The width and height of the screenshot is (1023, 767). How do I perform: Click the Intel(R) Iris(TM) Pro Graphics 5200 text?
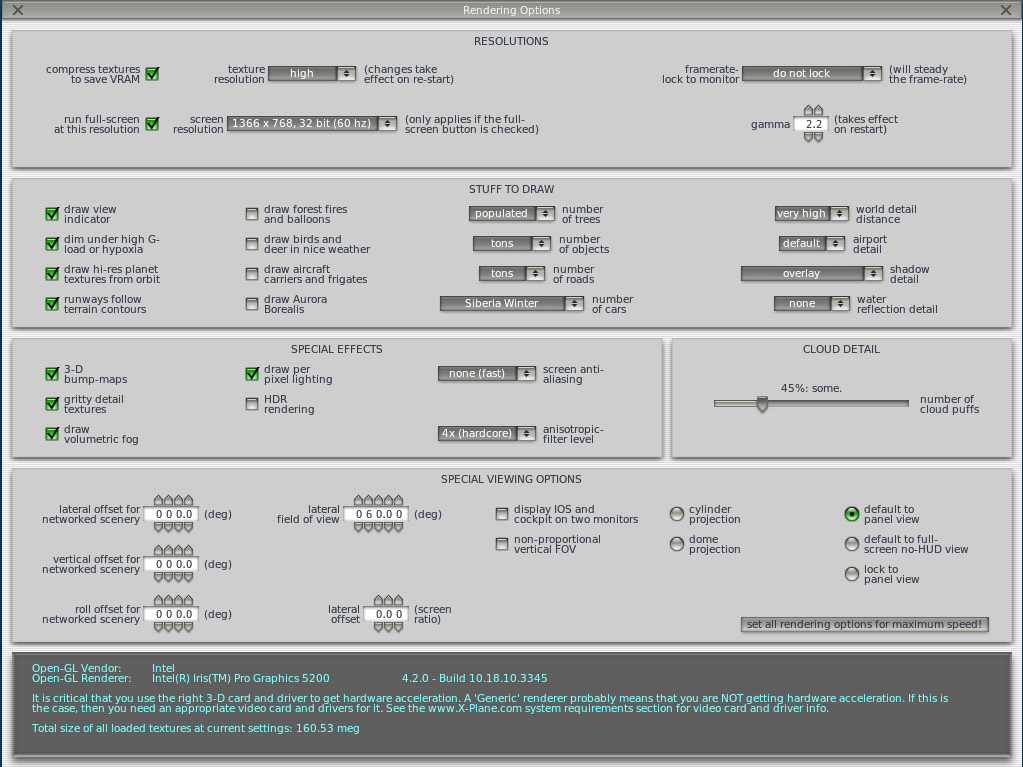click(241, 678)
